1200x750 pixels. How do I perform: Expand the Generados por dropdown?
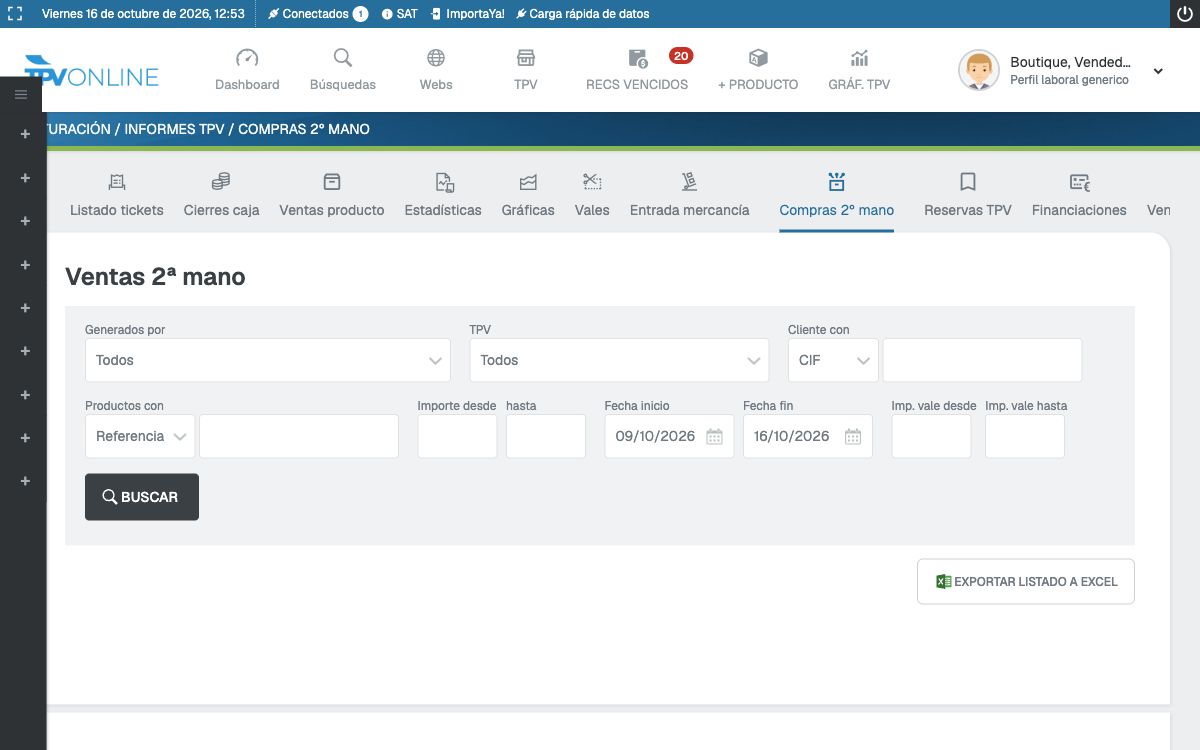268,360
